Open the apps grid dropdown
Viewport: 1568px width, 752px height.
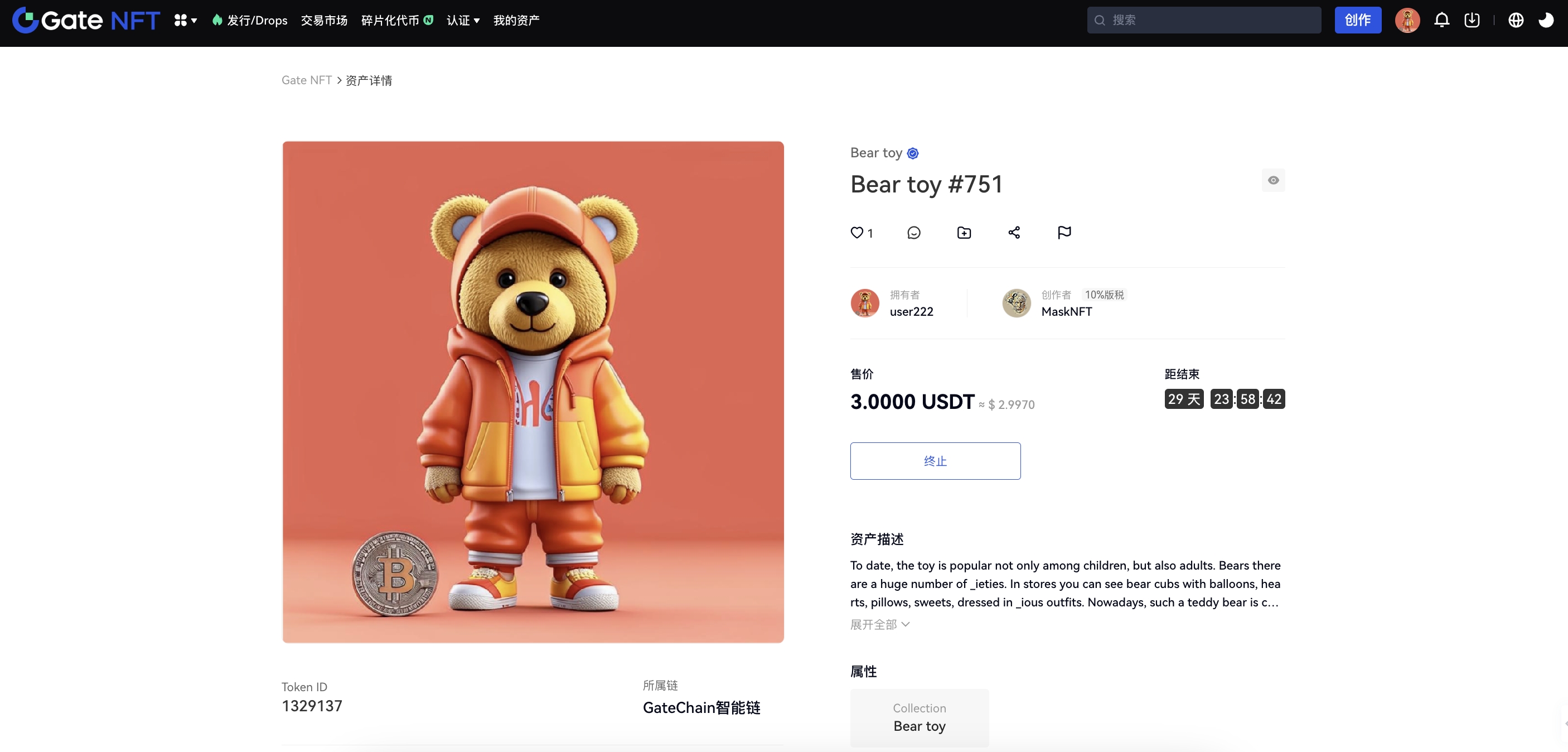(x=185, y=20)
